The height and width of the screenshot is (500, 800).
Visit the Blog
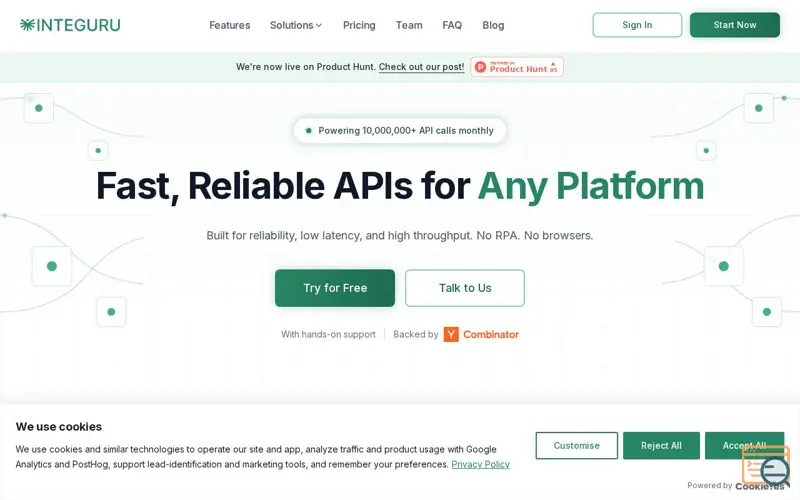click(x=493, y=25)
